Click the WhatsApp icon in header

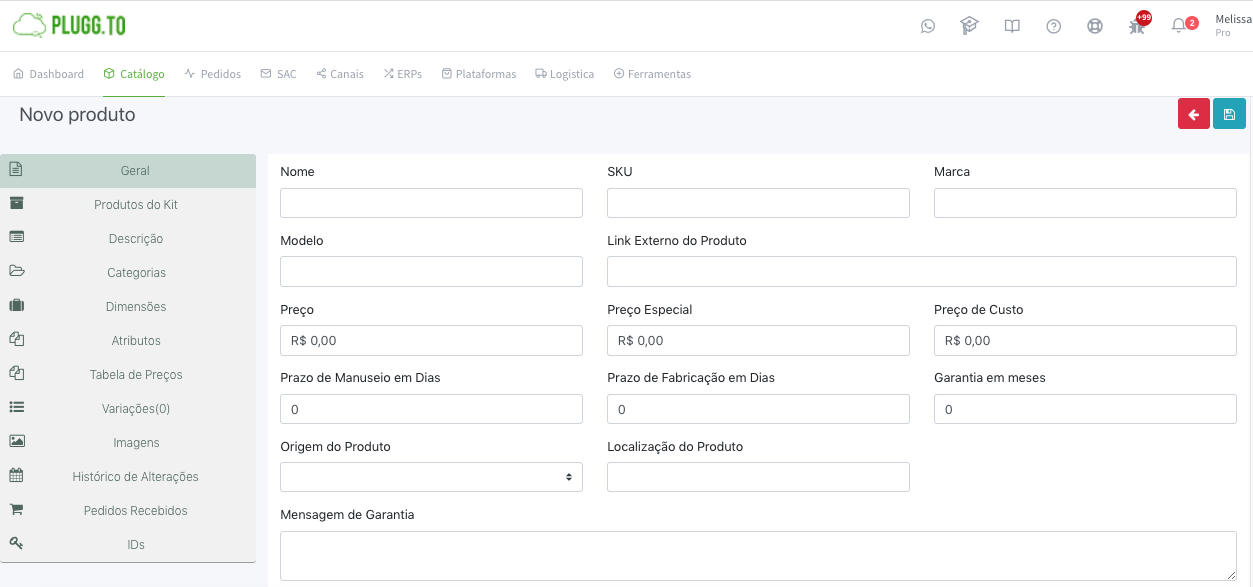(928, 26)
